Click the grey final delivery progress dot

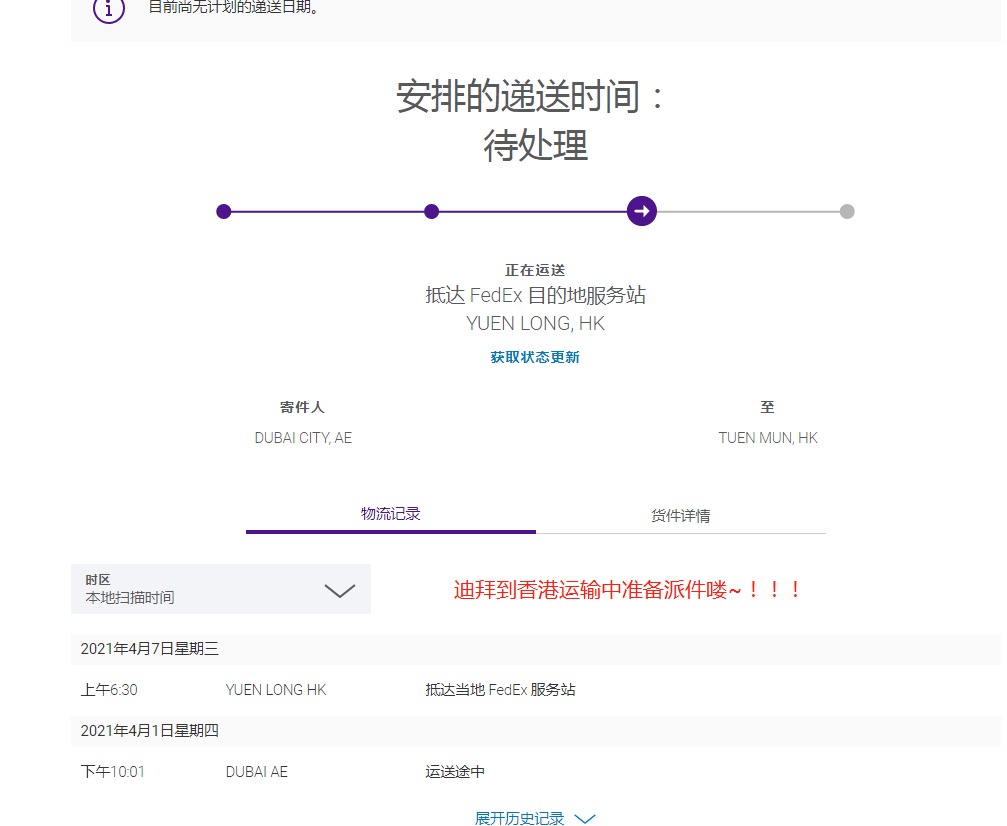[847, 211]
